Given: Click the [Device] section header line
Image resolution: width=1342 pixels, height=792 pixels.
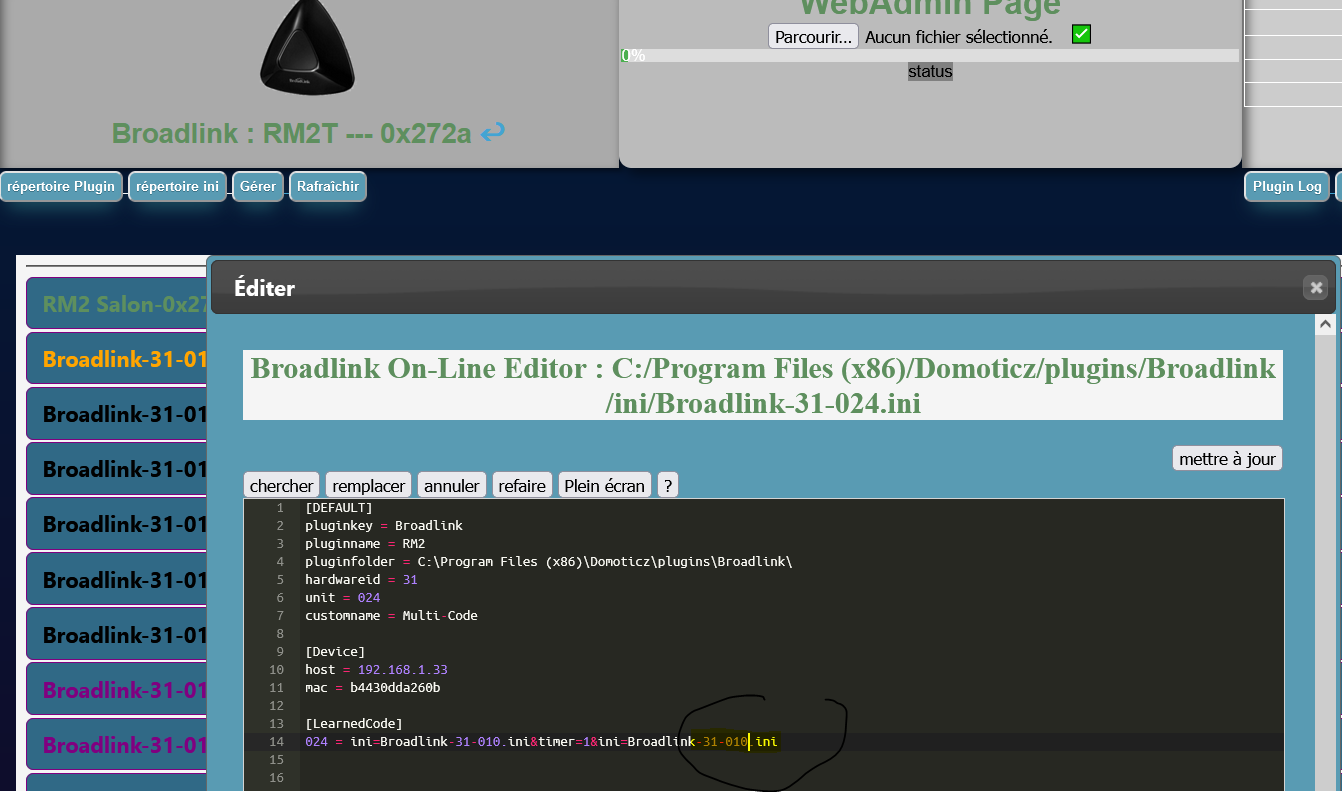Looking at the screenshot, I should pyautogui.click(x=335, y=651).
